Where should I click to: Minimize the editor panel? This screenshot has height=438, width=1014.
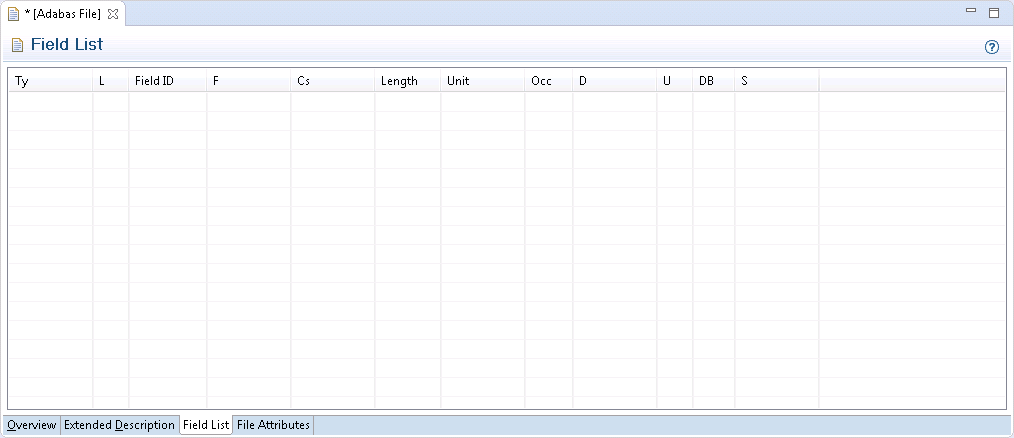tap(971, 12)
